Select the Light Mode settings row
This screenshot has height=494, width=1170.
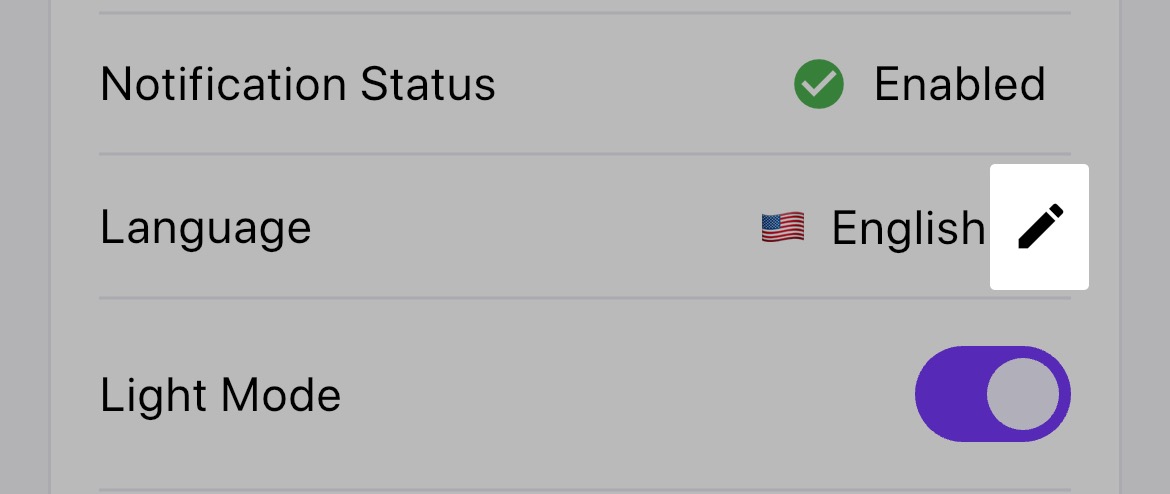[585, 394]
